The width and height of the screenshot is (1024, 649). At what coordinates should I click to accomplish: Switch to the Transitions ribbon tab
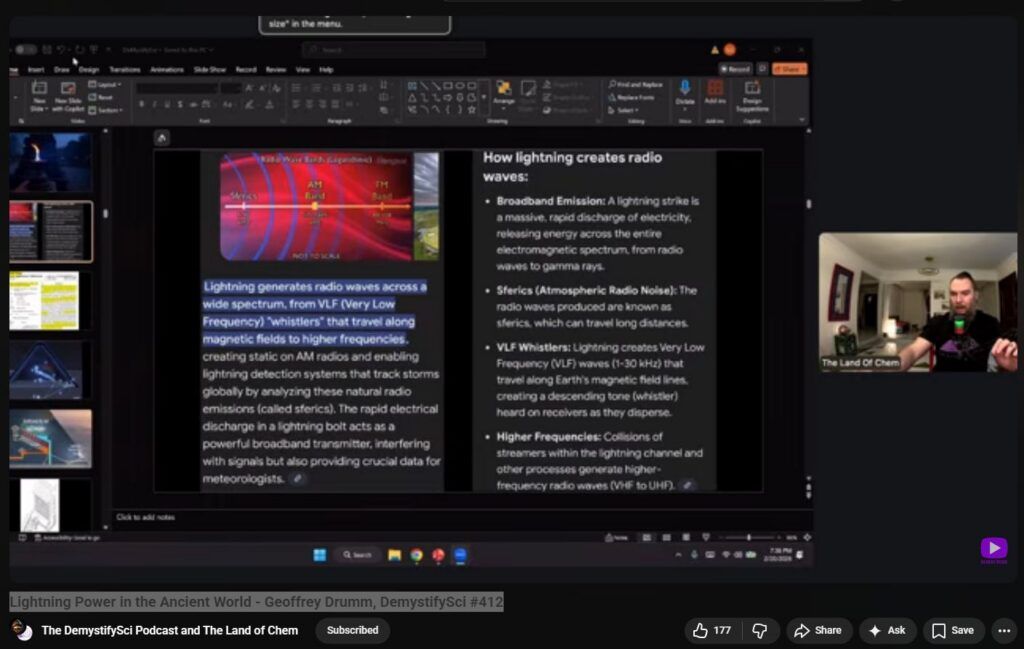(x=124, y=70)
